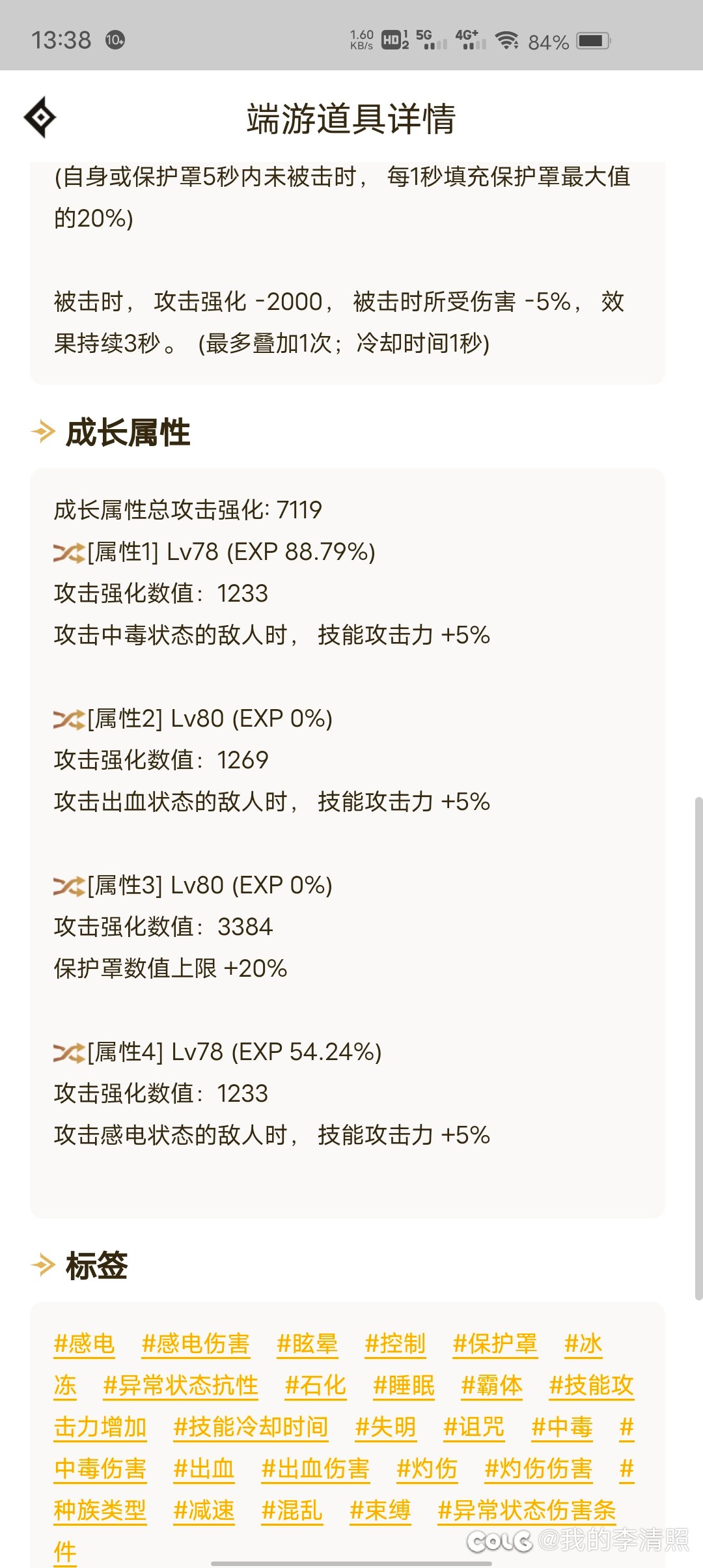Tap the shuffle icon beside 属性4
703x1568 pixels.
69,1053
